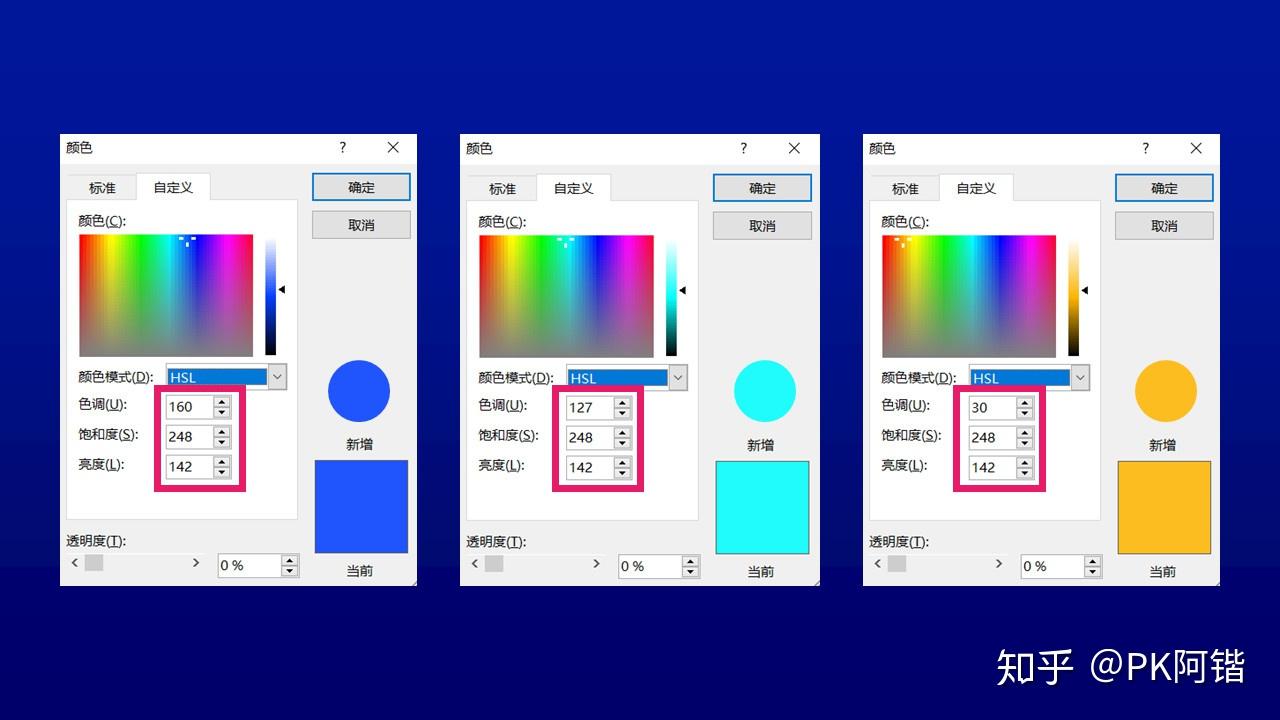1280x720 pixels.
Task: Click transparency 0 % field in right dialog
Action: 1052,566
